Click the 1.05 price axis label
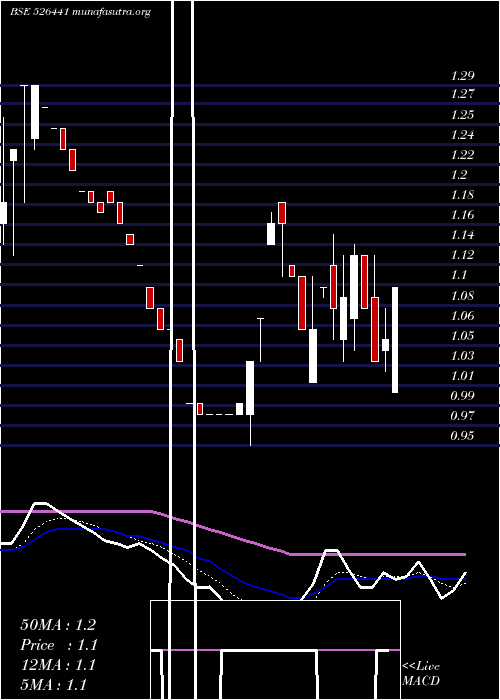The width and height of the screenshot is (500, 700). pos(462,336)
